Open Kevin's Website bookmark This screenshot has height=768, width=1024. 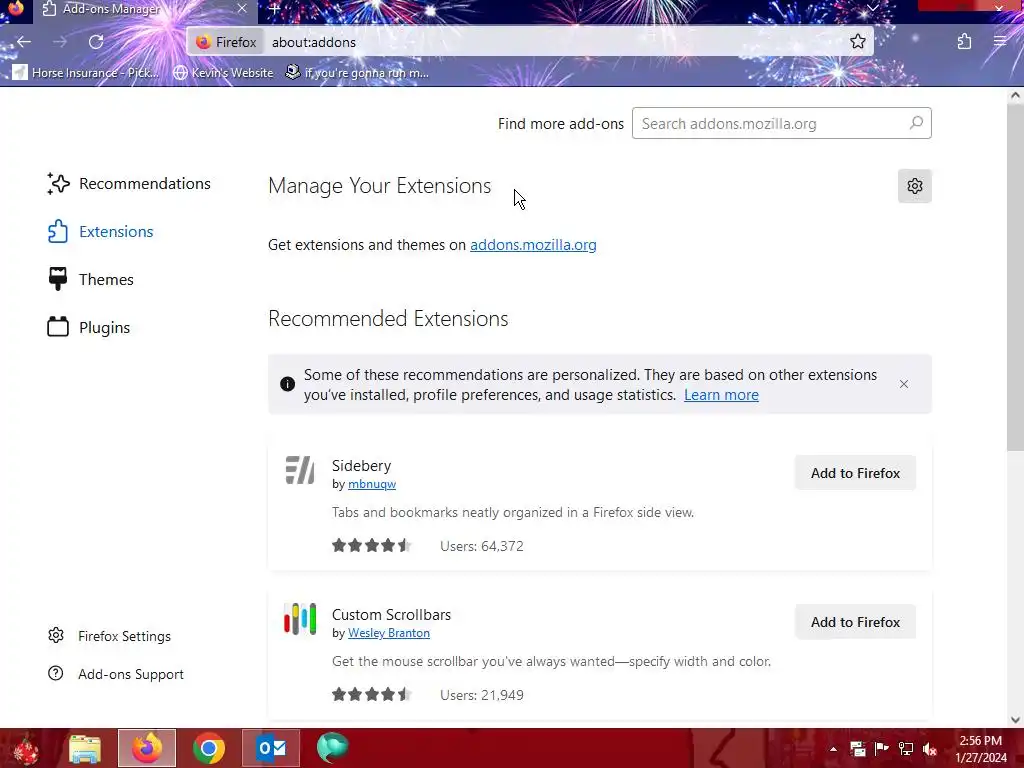(x=223, y=72)
